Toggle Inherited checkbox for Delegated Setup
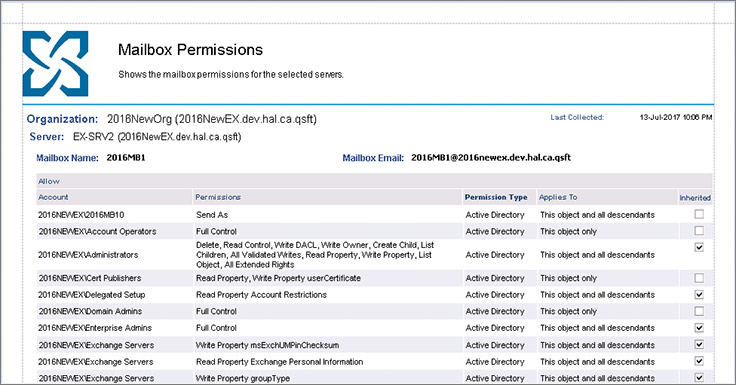This screenshot has width=736, height=385. [x=699, y=294]
